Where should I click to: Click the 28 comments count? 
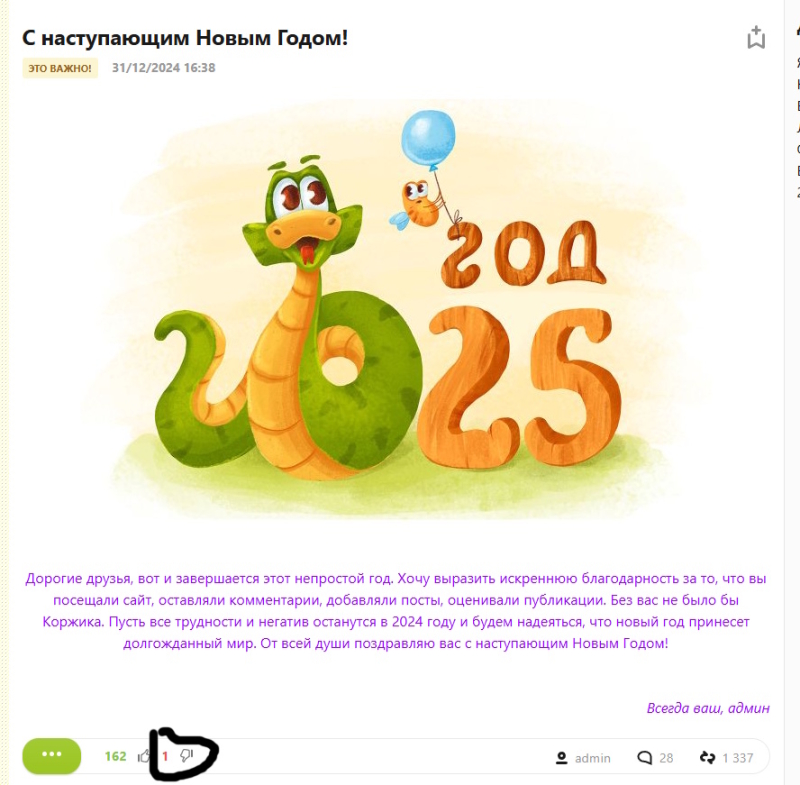coord(666,758)
